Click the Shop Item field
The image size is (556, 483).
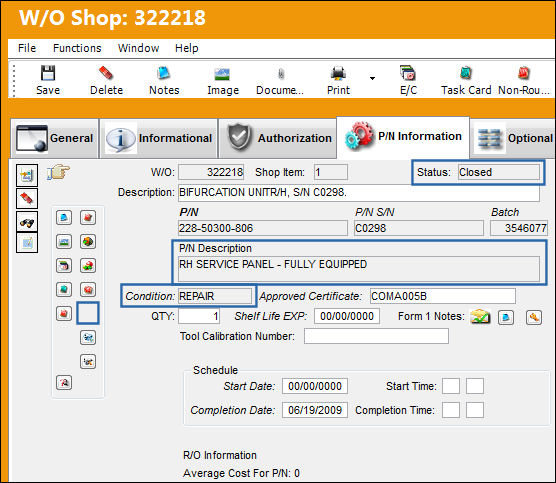pyautogui.click(x=330, y=172)
